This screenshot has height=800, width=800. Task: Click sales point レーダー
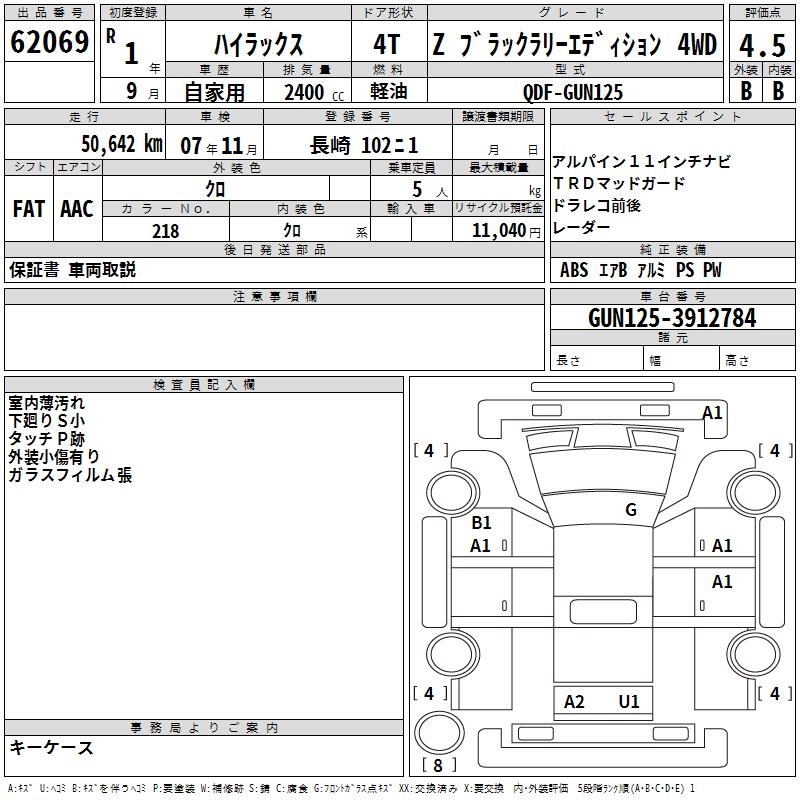click(581, 227)
